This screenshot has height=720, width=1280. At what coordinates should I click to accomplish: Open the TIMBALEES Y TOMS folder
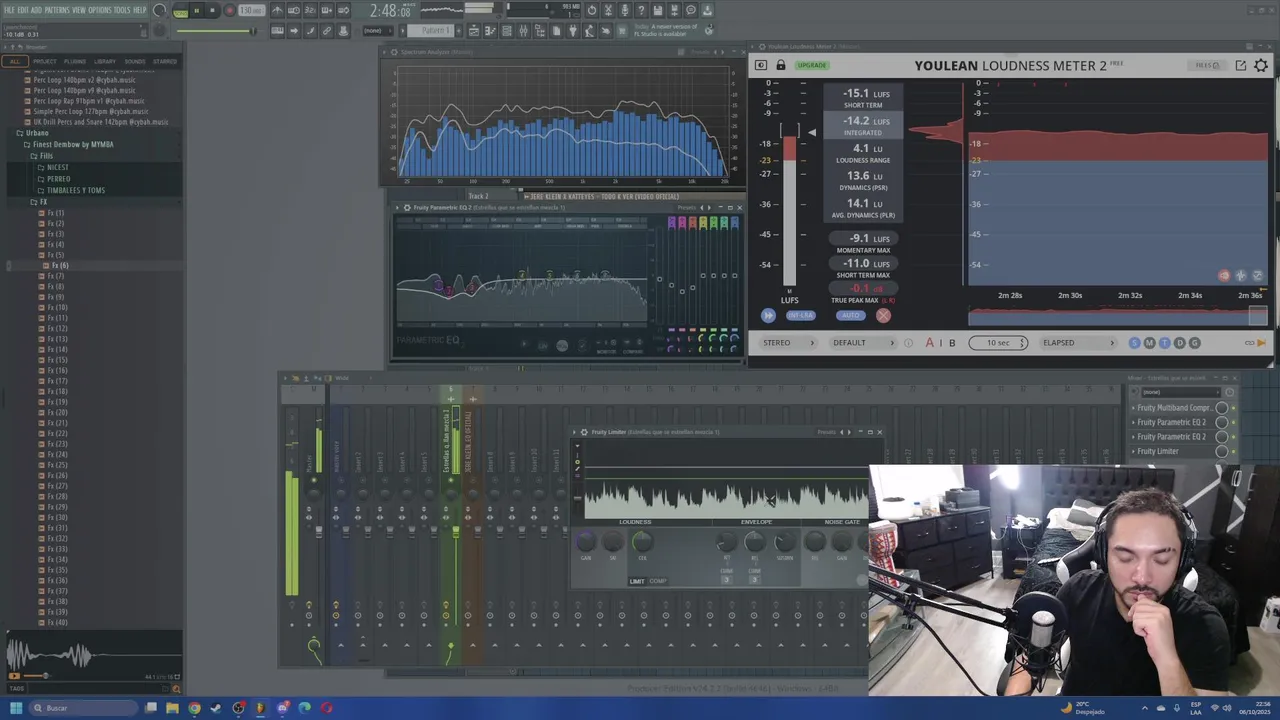[75, 190]
